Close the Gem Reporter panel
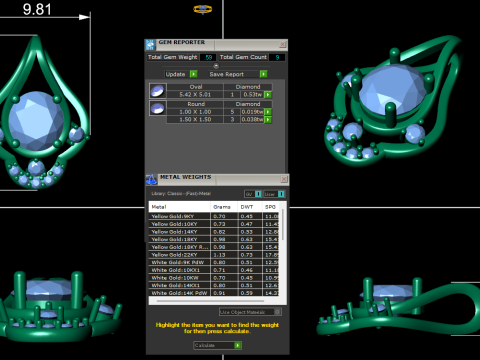 coord(283,44)
